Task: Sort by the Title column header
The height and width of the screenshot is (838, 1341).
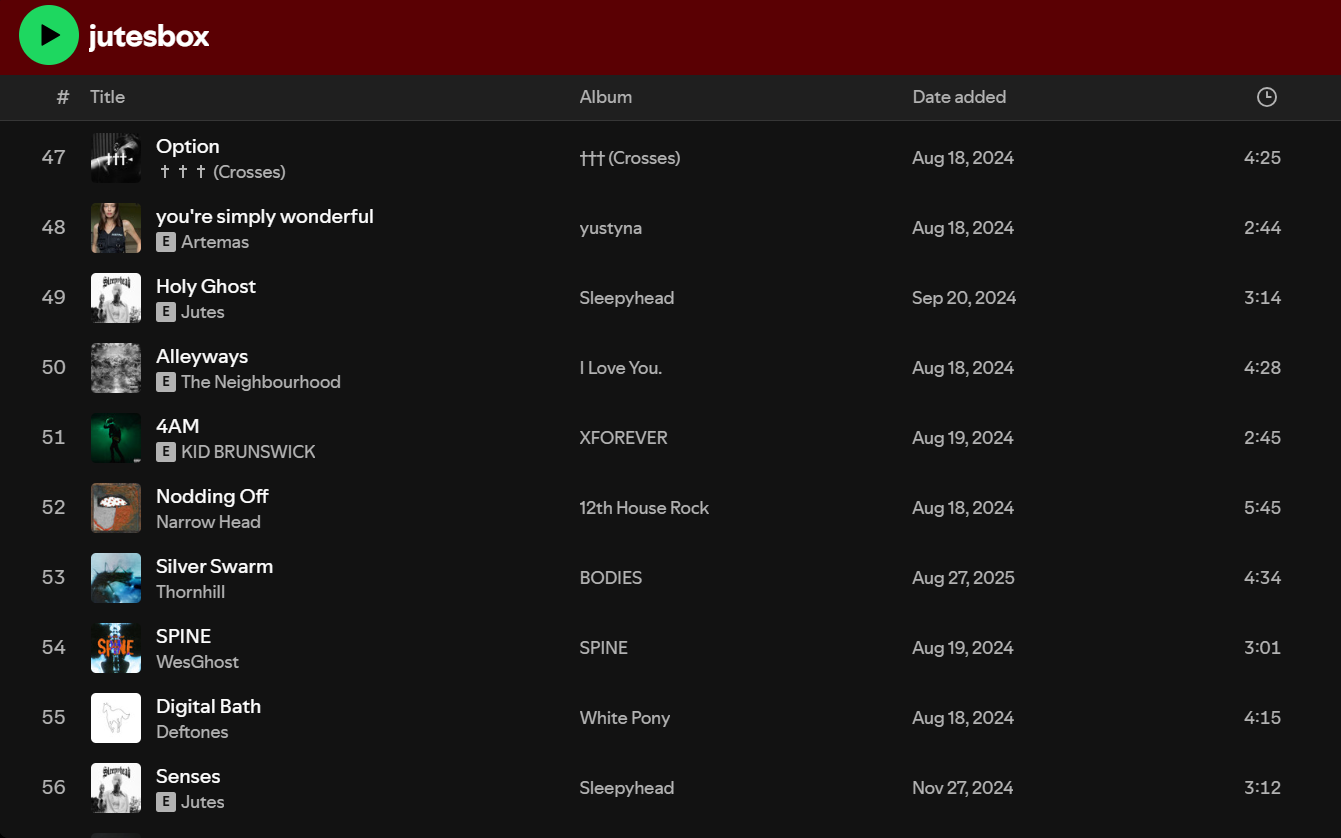Action: [107, 97]
